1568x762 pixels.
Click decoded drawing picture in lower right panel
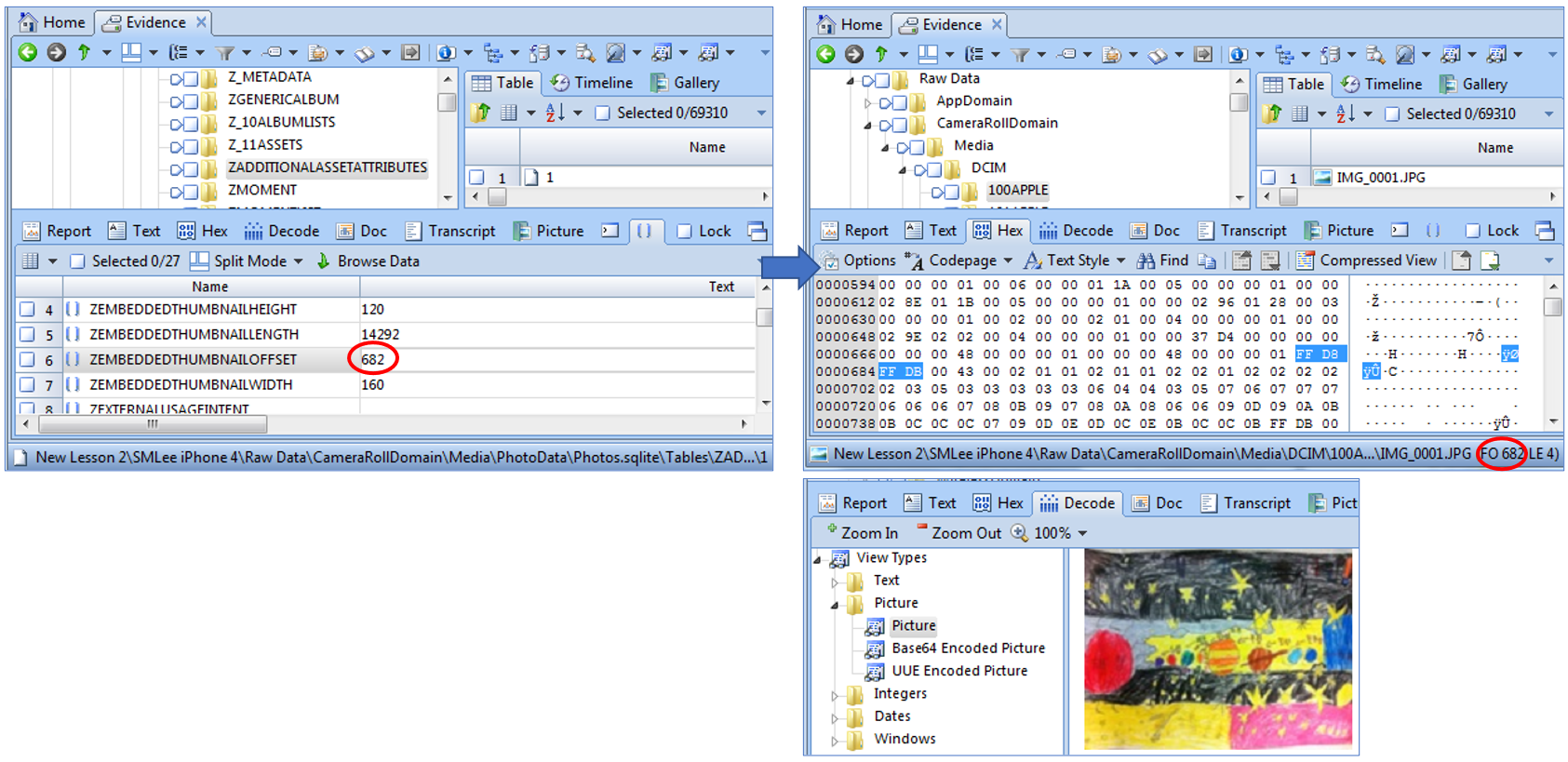coord(1217,650)
